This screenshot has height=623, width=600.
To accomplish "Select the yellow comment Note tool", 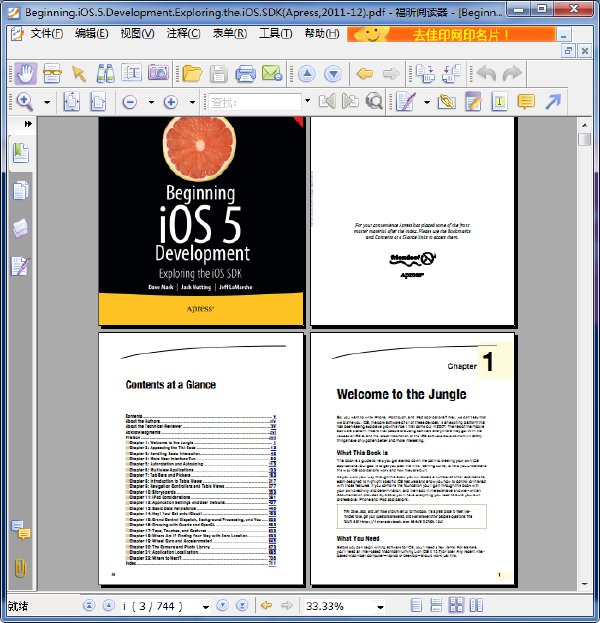I will click(x=526, y=102).
